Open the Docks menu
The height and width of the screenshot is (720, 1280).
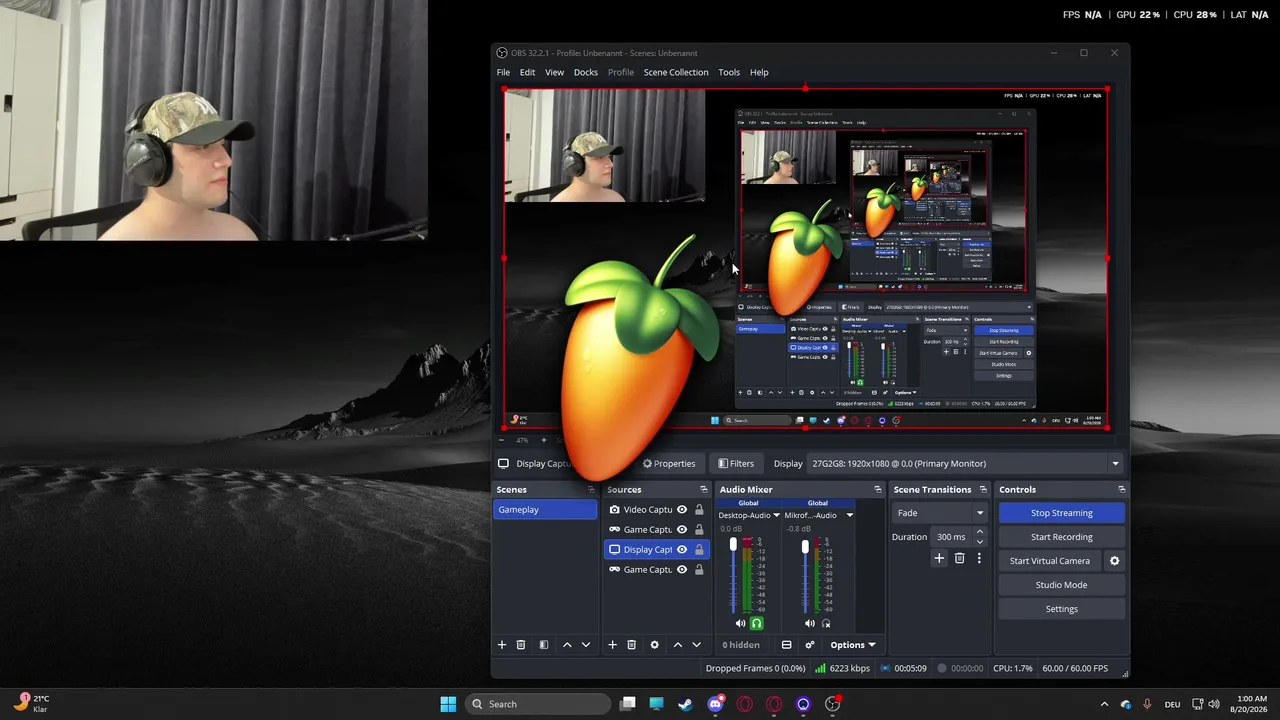point(586,72)
